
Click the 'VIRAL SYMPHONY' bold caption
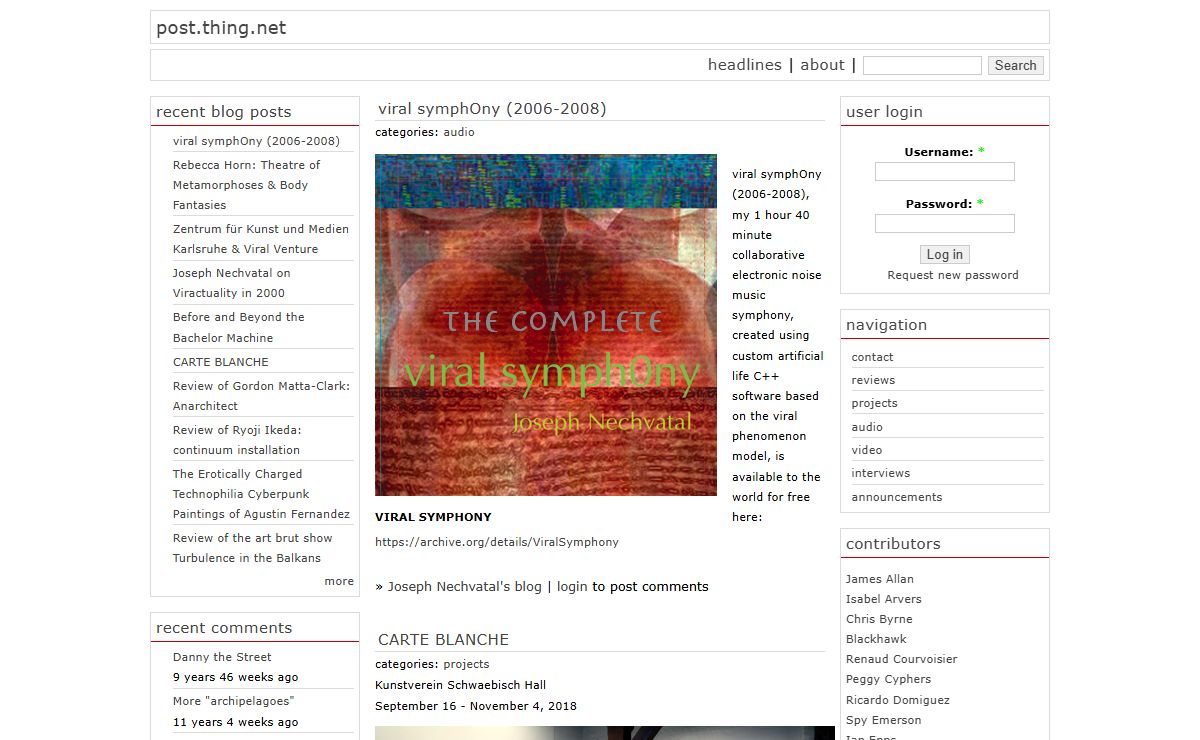(x=433, y=518)
